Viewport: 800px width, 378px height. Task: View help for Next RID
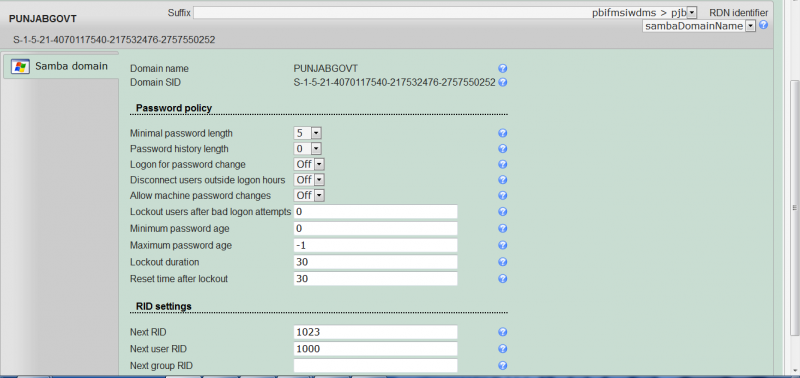(503, 332)
